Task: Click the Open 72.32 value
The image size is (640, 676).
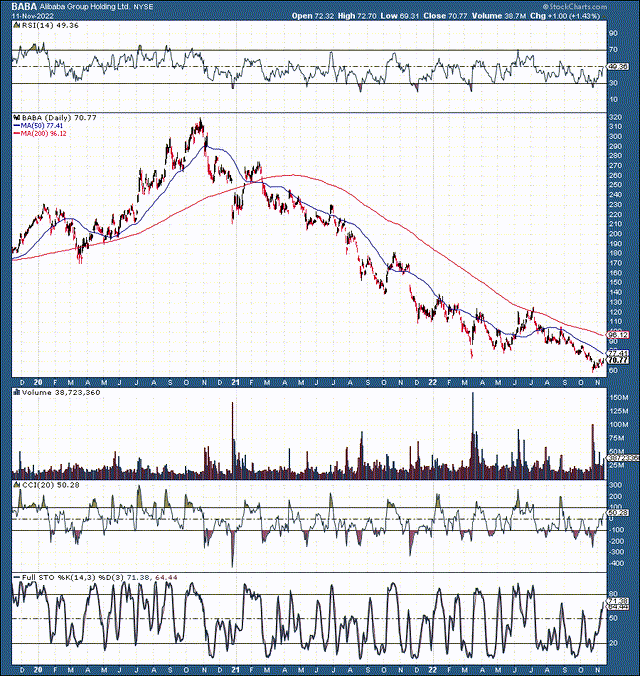Action: [x=311, y=16]
